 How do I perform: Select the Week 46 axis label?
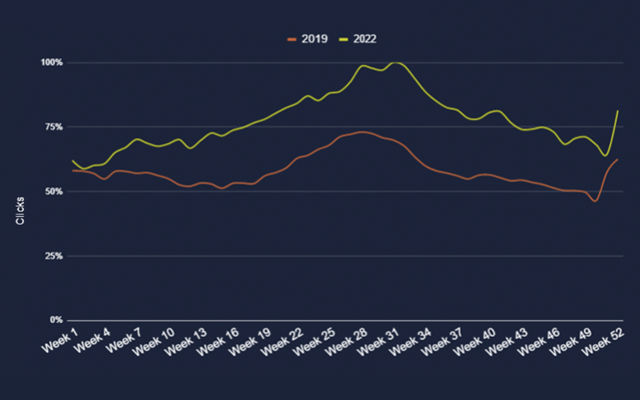click(538, 342)
